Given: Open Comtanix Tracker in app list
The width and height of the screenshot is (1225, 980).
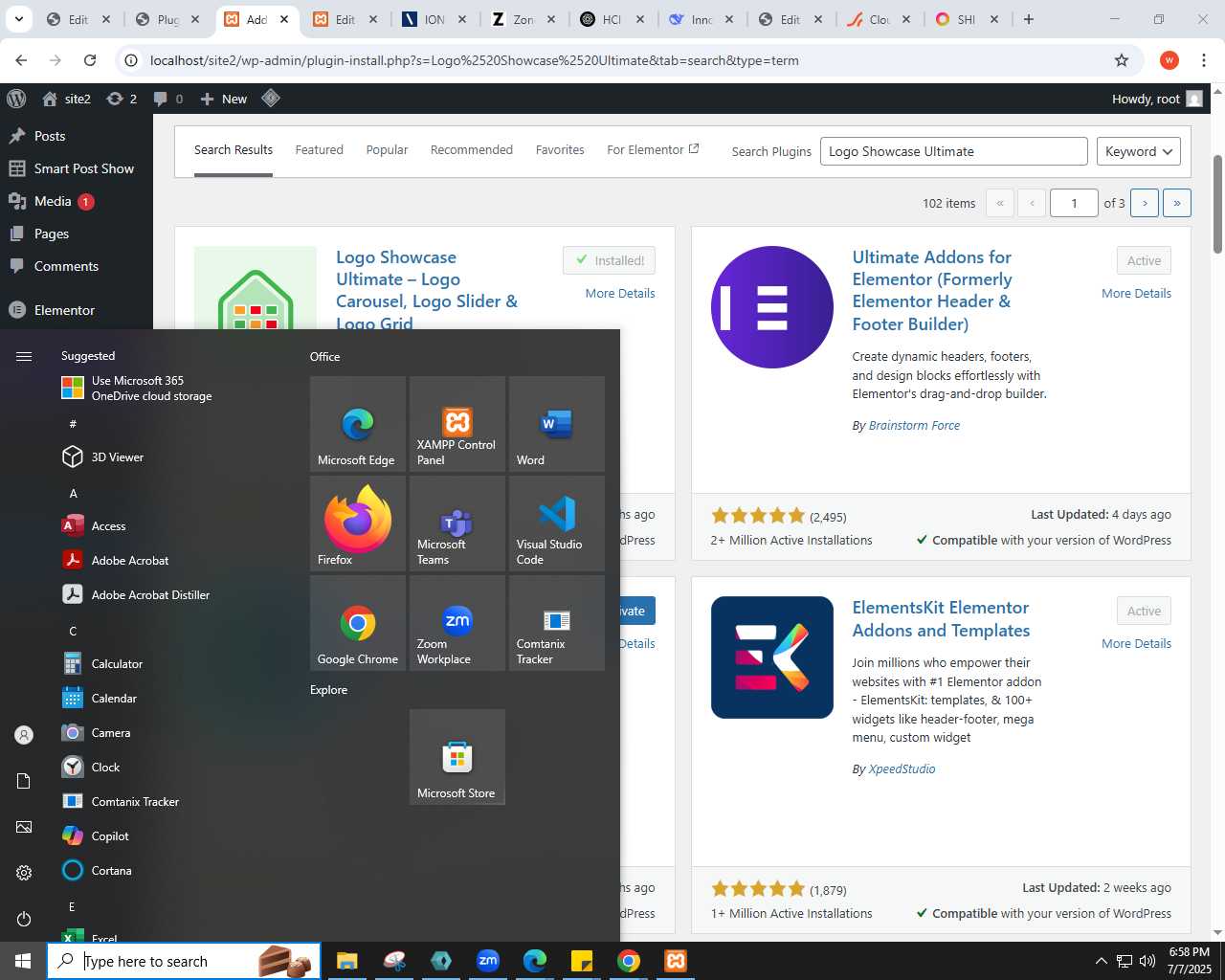Looking at the screenshot, I should pos(172,802).
